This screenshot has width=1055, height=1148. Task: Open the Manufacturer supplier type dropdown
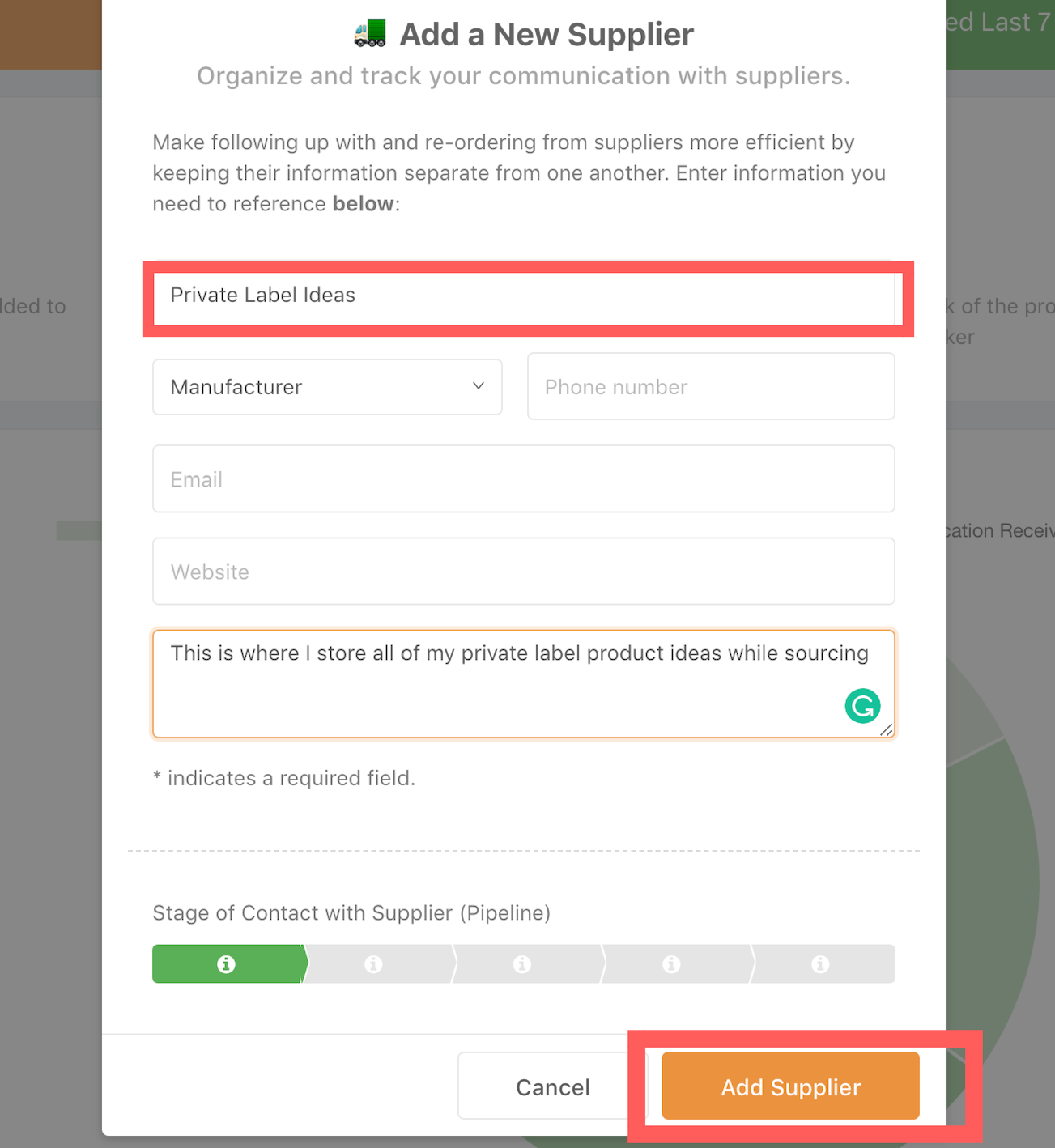[326, 387]
